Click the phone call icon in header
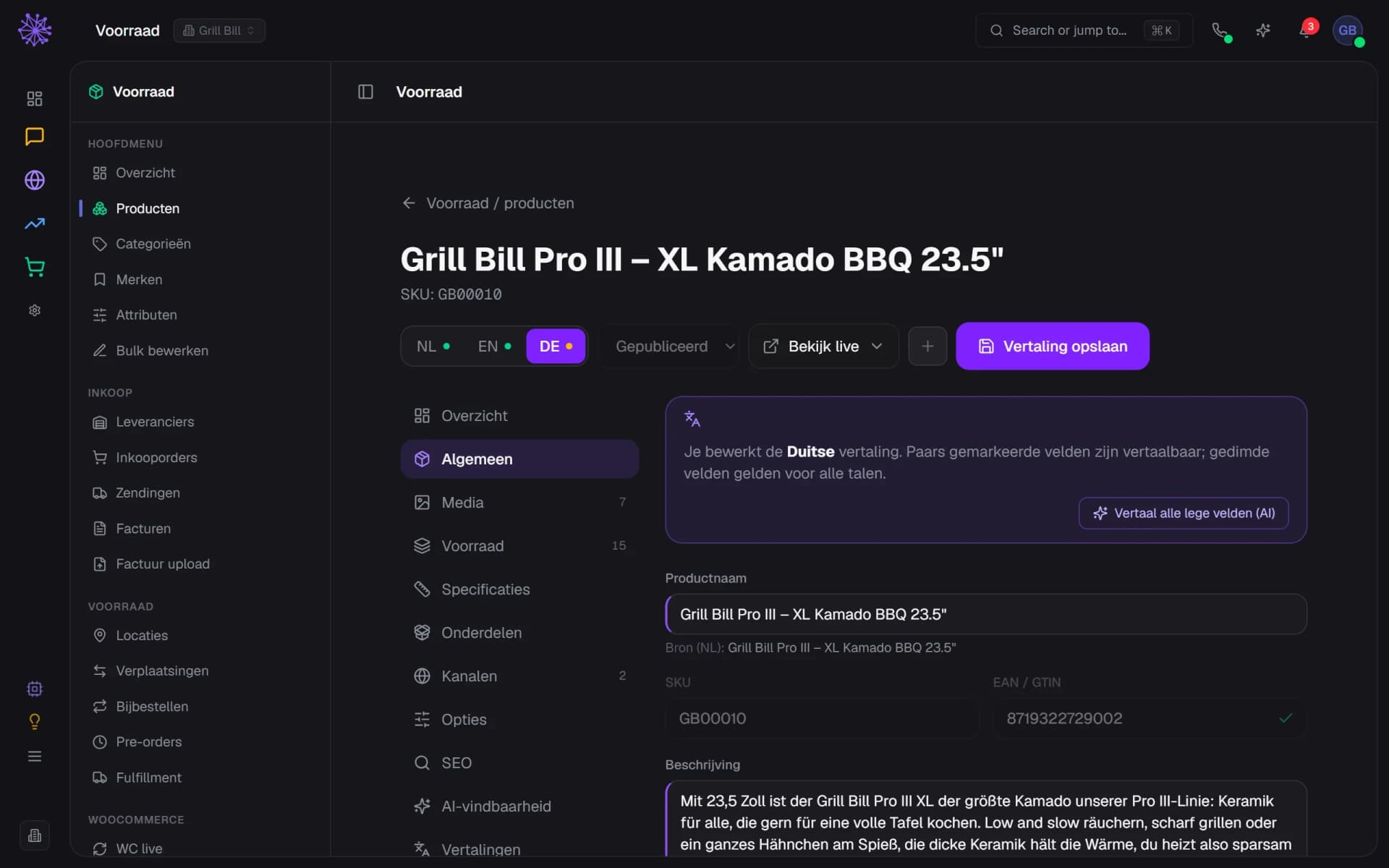This screenshot has height=868, width=1389. tap(1220, 30)
